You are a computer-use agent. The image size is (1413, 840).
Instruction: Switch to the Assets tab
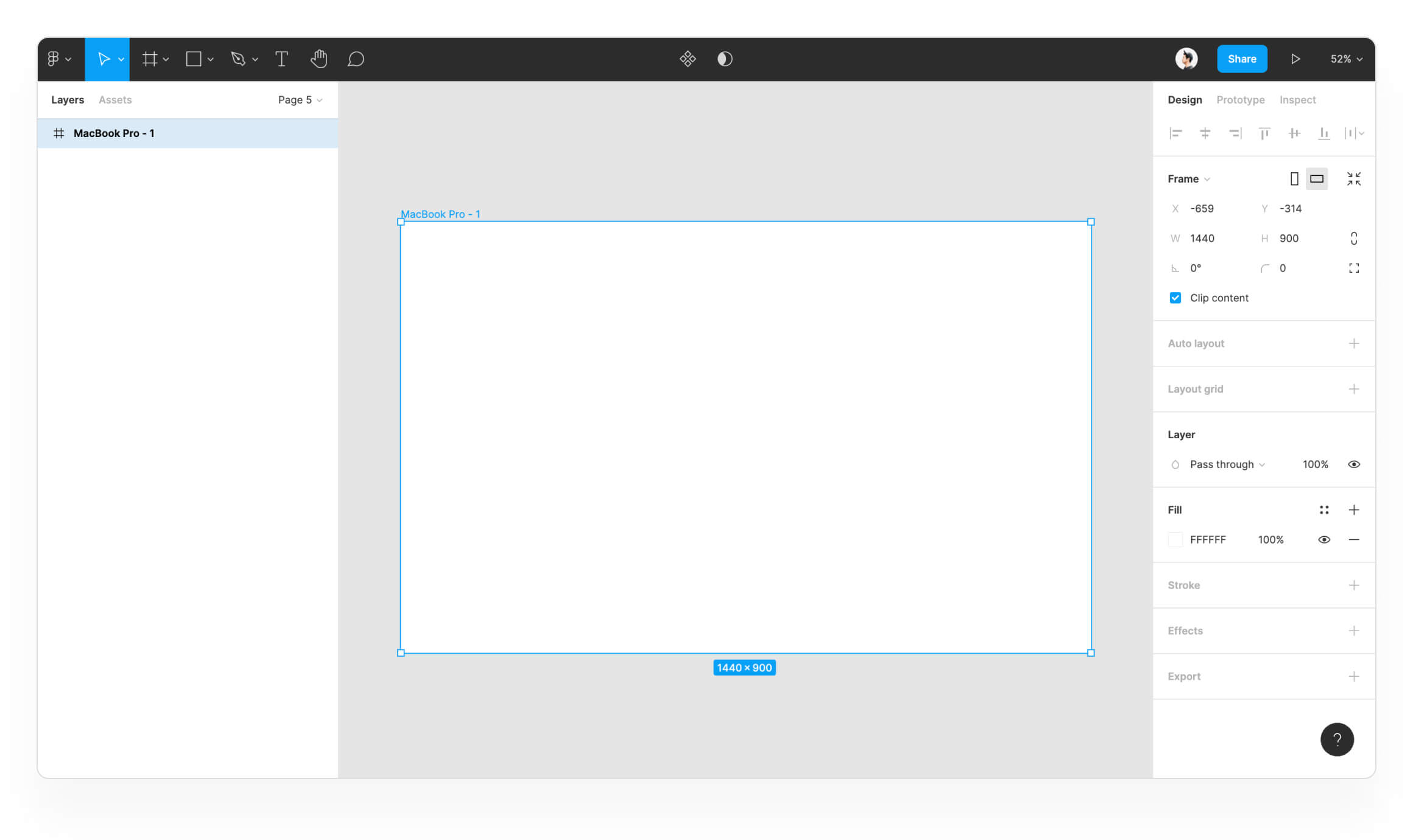pos(115,100)
